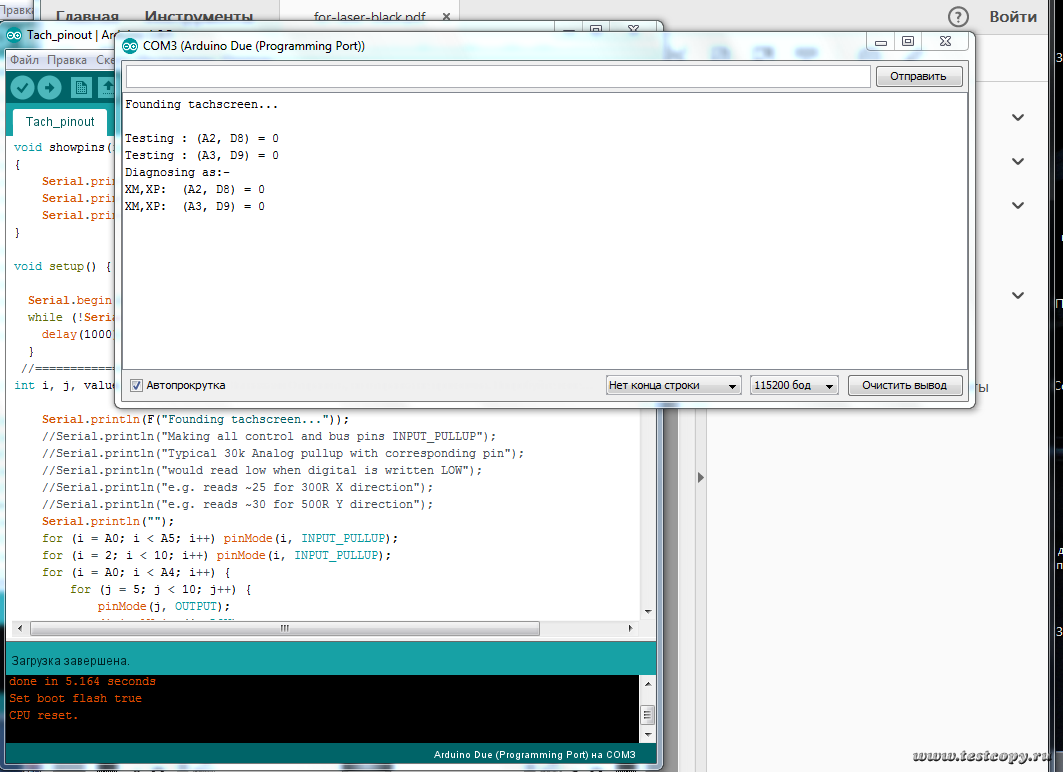Open the 115200 бод baud rate dropdown

point(795,385)
